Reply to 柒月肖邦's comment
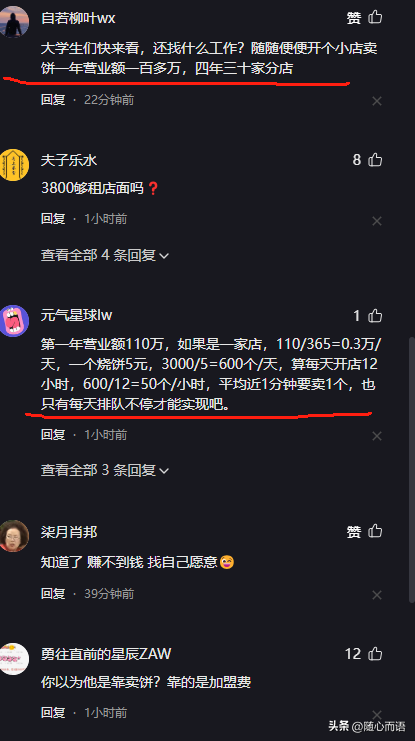This screenshot has height=741, width=415. point(53,593)
